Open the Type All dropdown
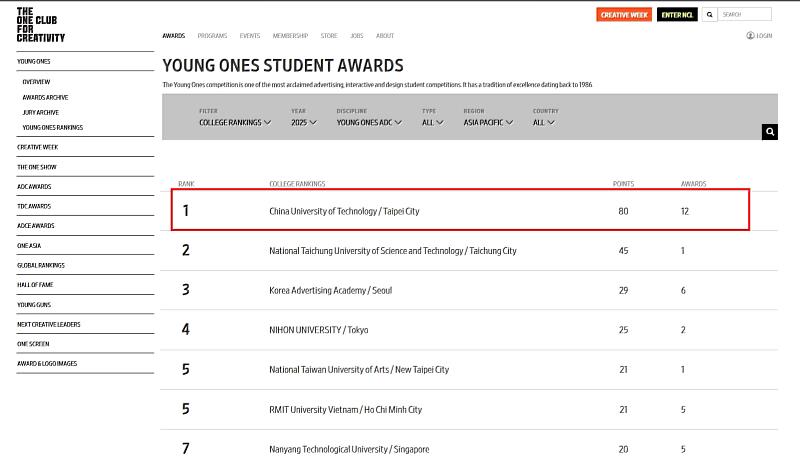Image resolution: width=800 pixels, height=458 pixels. tap(433, 123)
